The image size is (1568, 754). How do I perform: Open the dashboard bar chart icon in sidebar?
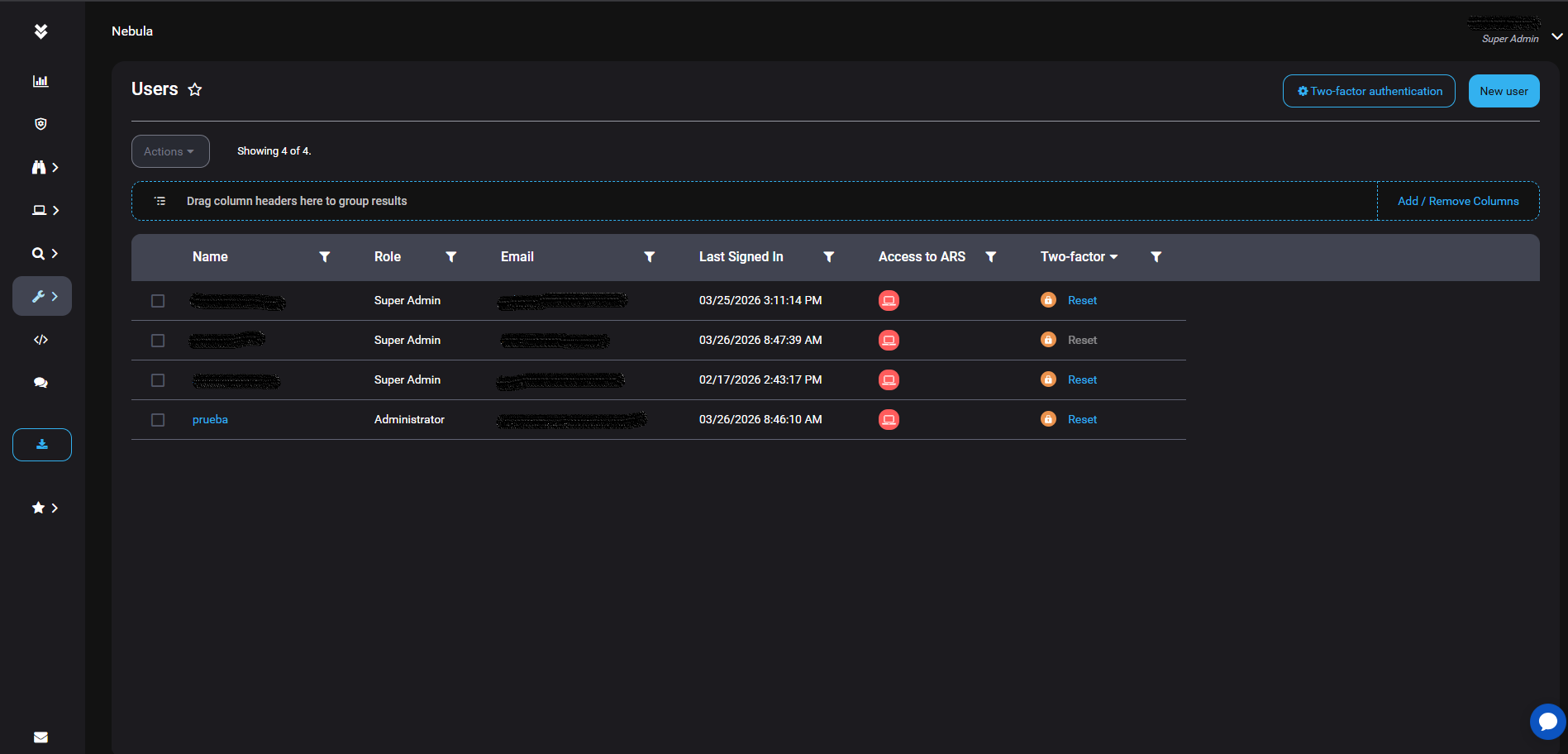click(41, 81)
